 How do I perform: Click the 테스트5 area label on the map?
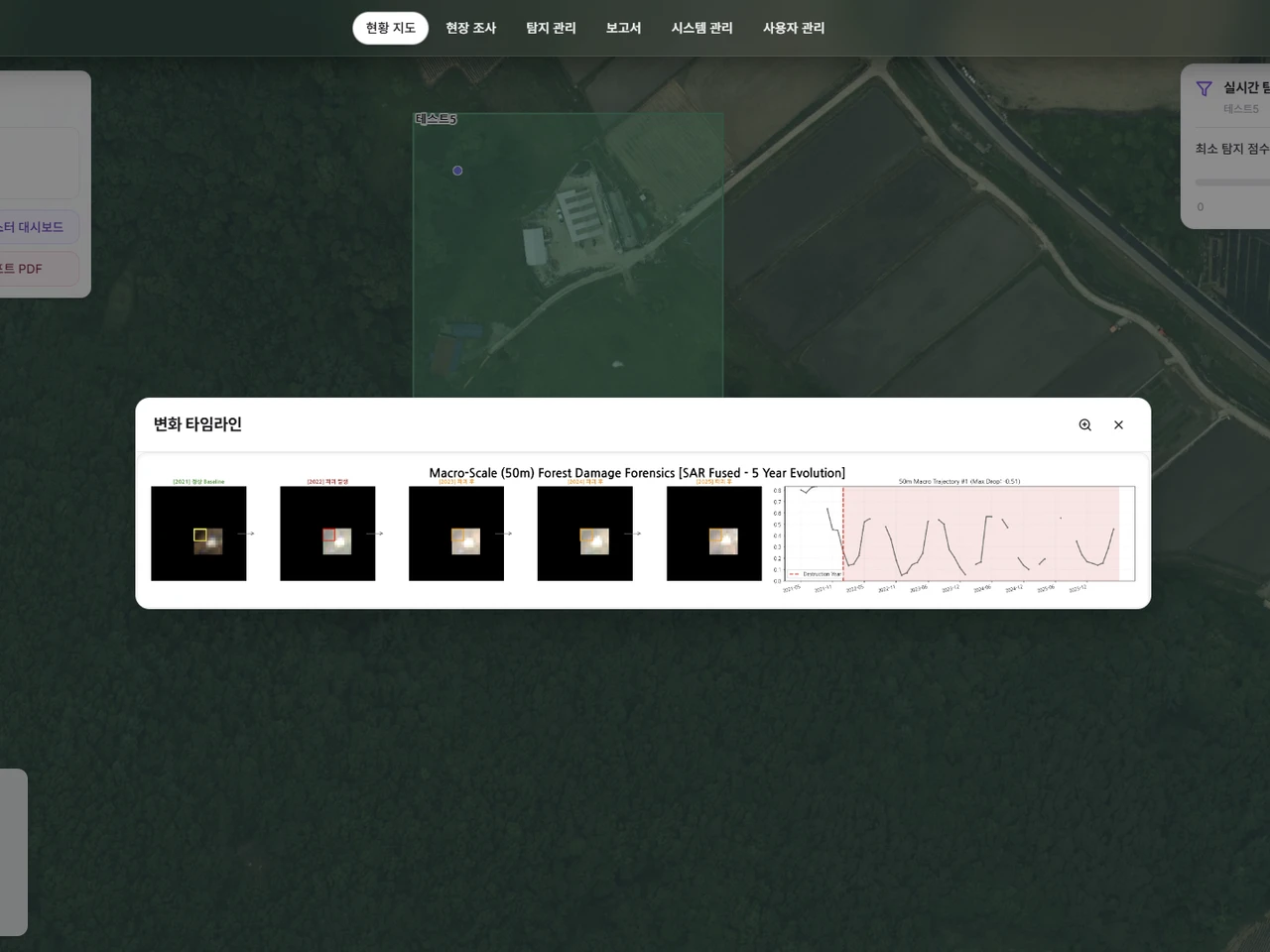click(x=436, y=119)
